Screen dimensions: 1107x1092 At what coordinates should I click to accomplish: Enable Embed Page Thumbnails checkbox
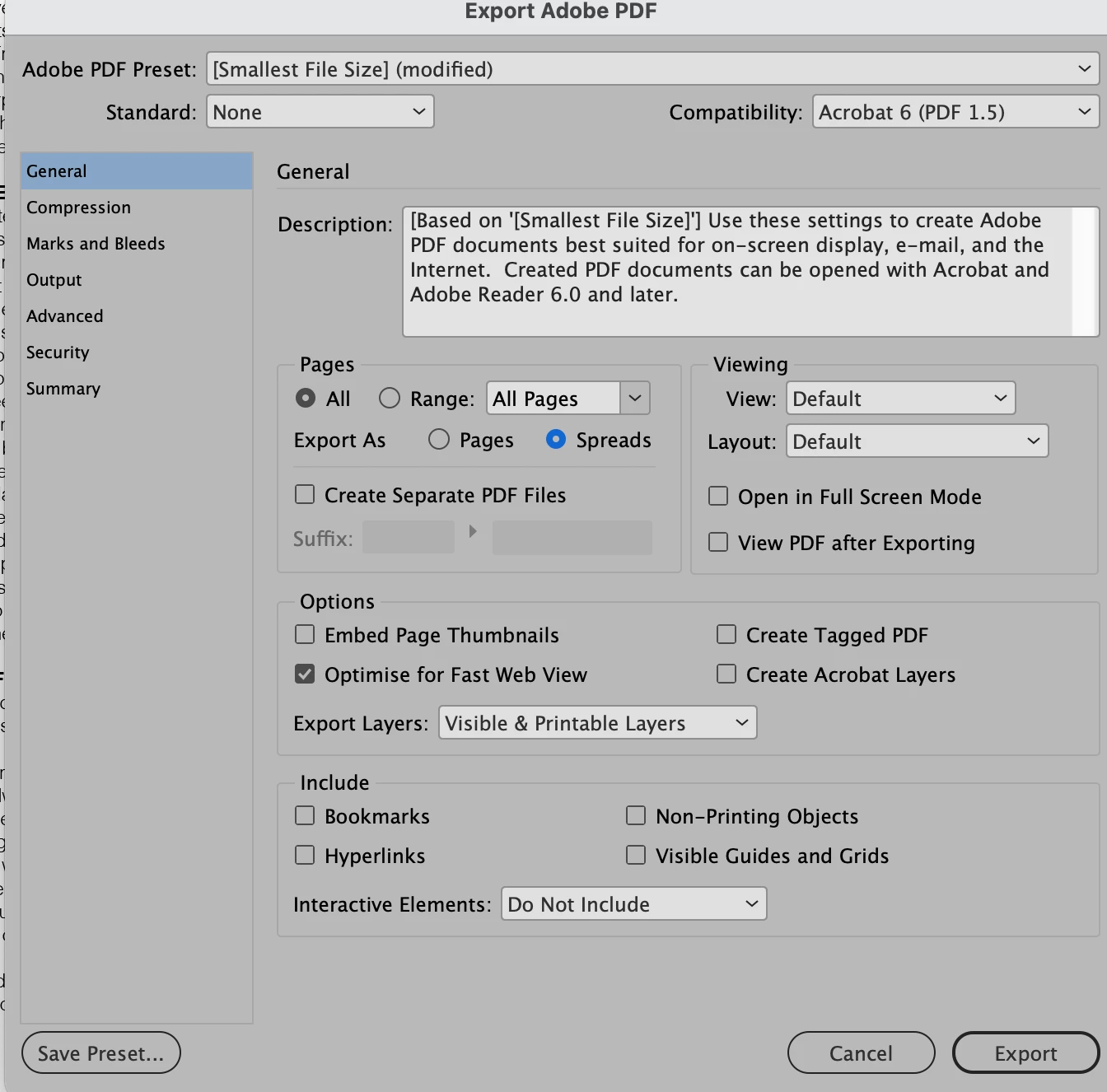point(305,634)
